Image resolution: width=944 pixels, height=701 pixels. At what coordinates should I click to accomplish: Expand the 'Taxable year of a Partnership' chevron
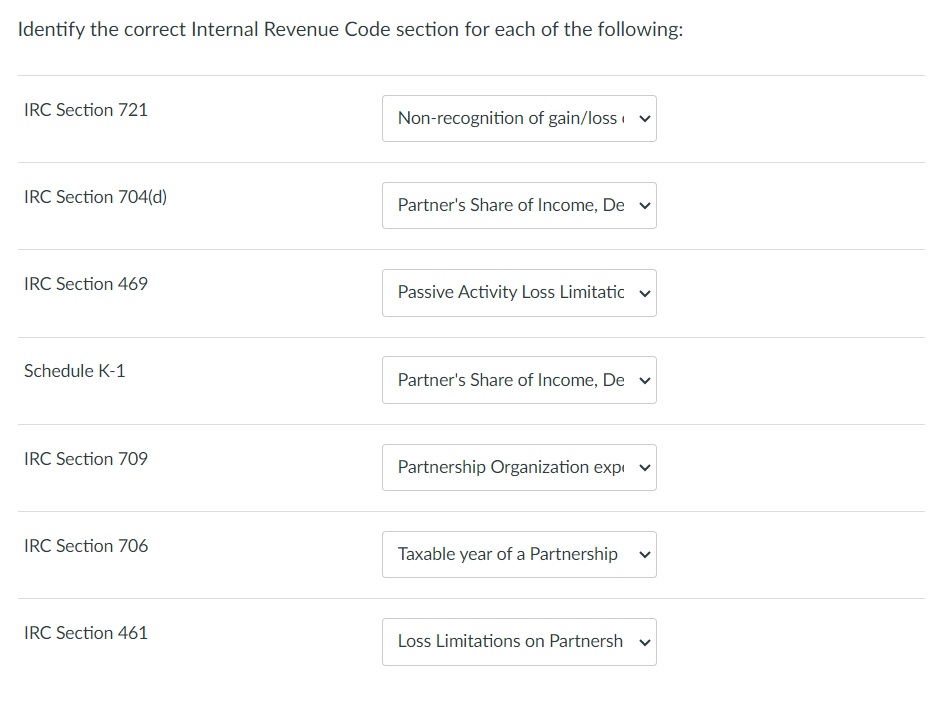644,554
